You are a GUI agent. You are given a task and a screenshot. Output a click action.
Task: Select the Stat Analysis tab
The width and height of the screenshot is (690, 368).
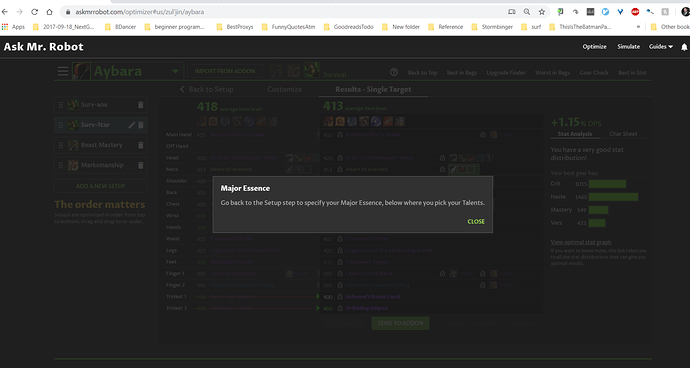click(x=575, y=134)
